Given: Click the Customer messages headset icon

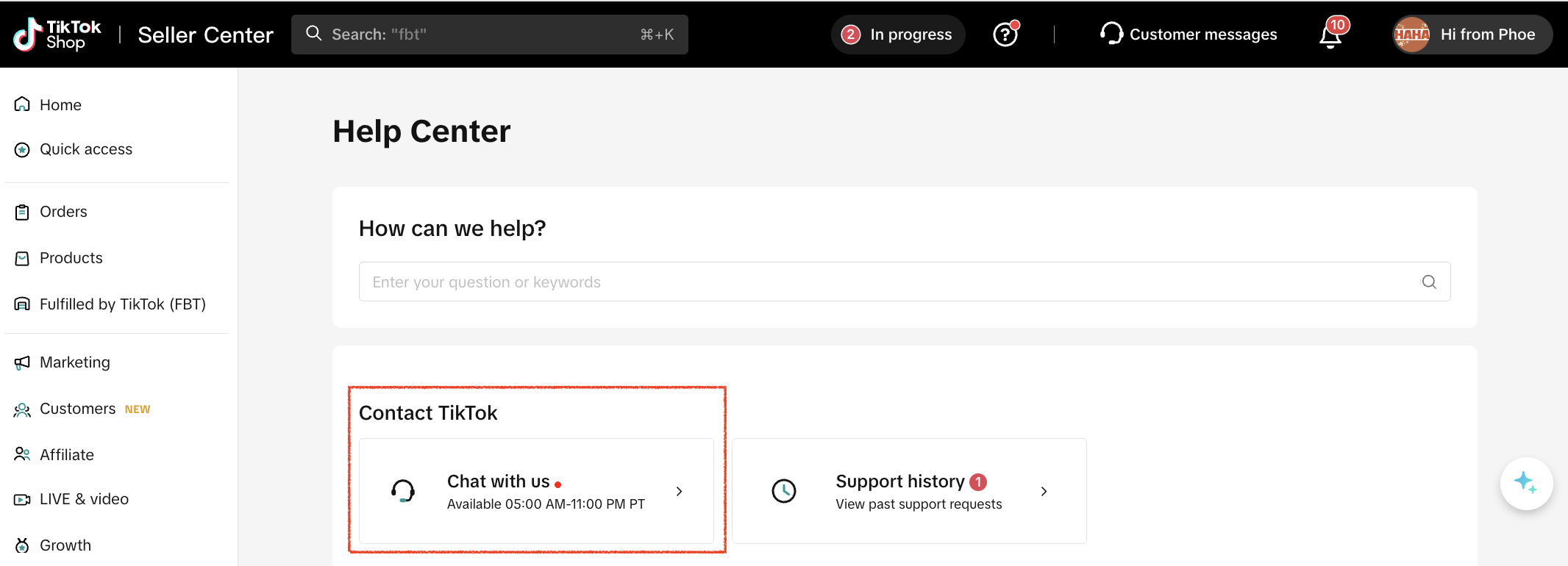Looking at the screenshot, I should coord(1111,34).
